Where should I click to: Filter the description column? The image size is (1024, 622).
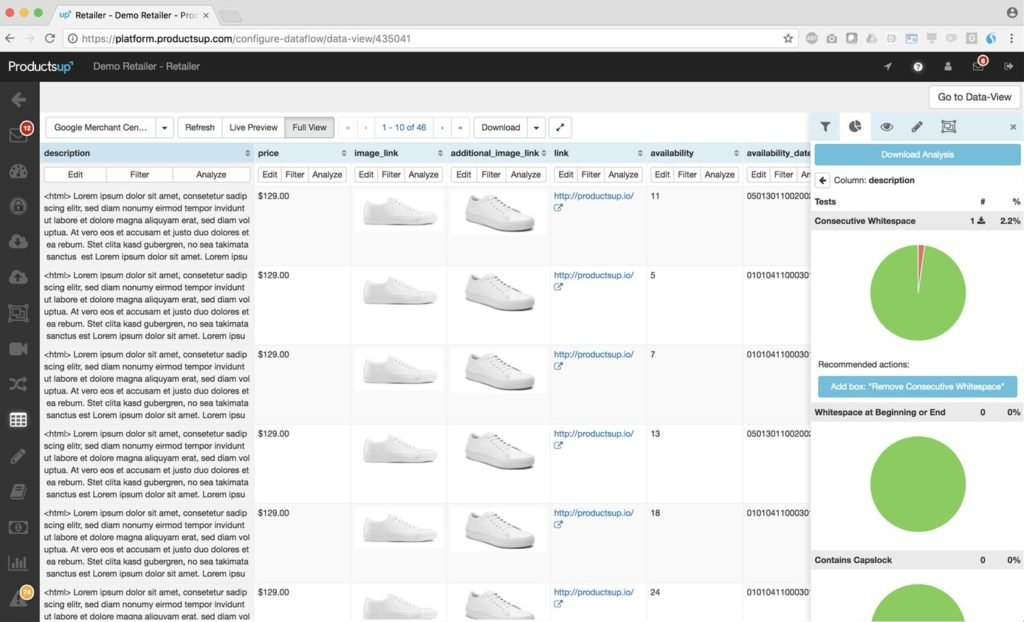coord(139,174)
